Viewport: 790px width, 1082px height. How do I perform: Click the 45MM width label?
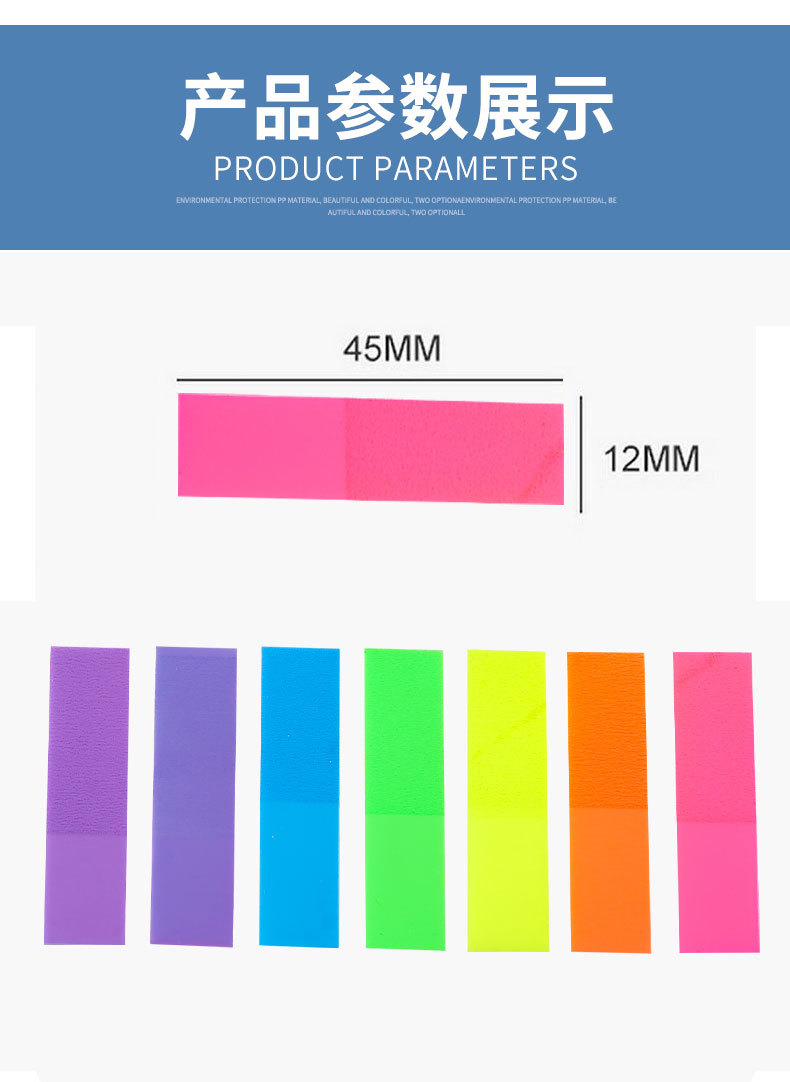(391, 349)
